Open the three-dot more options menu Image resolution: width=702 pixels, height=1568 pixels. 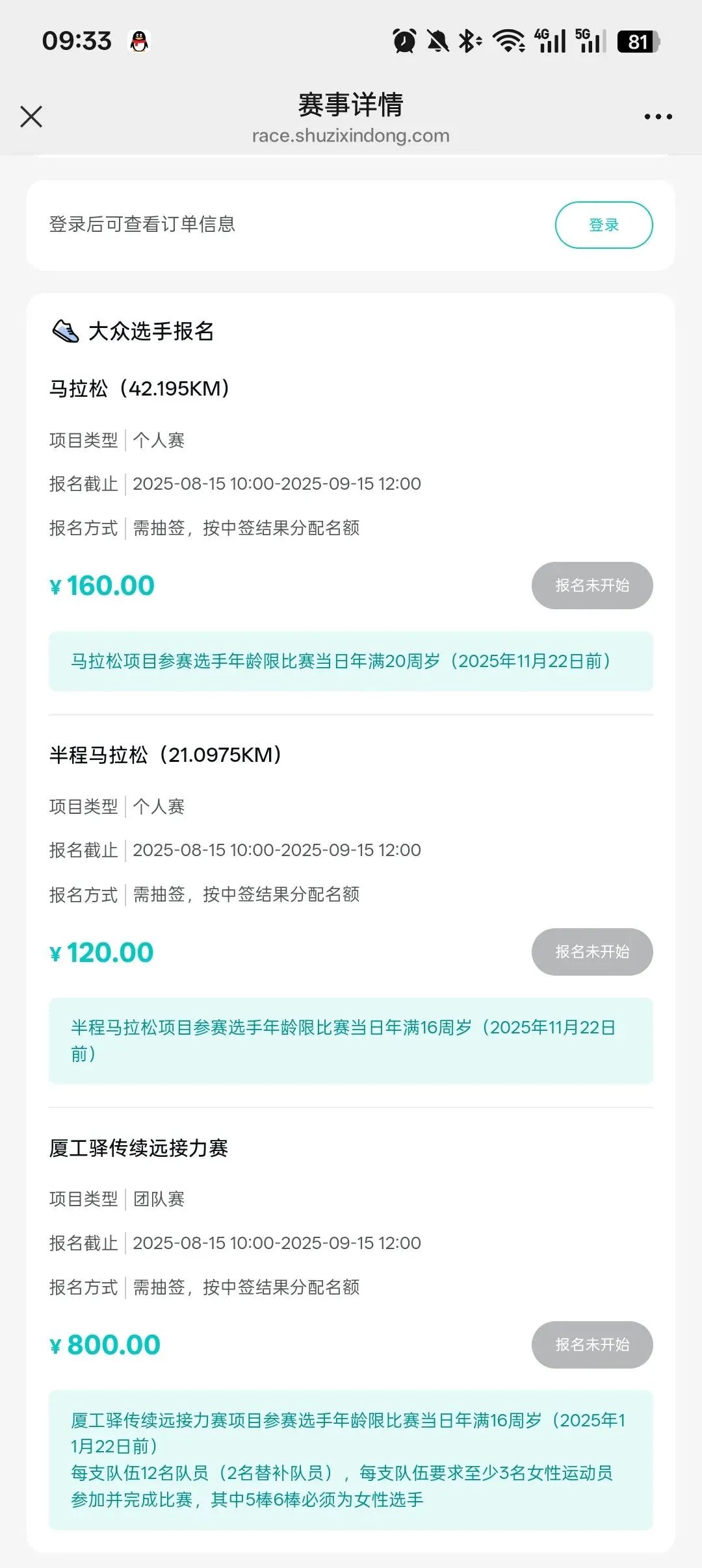658,117
